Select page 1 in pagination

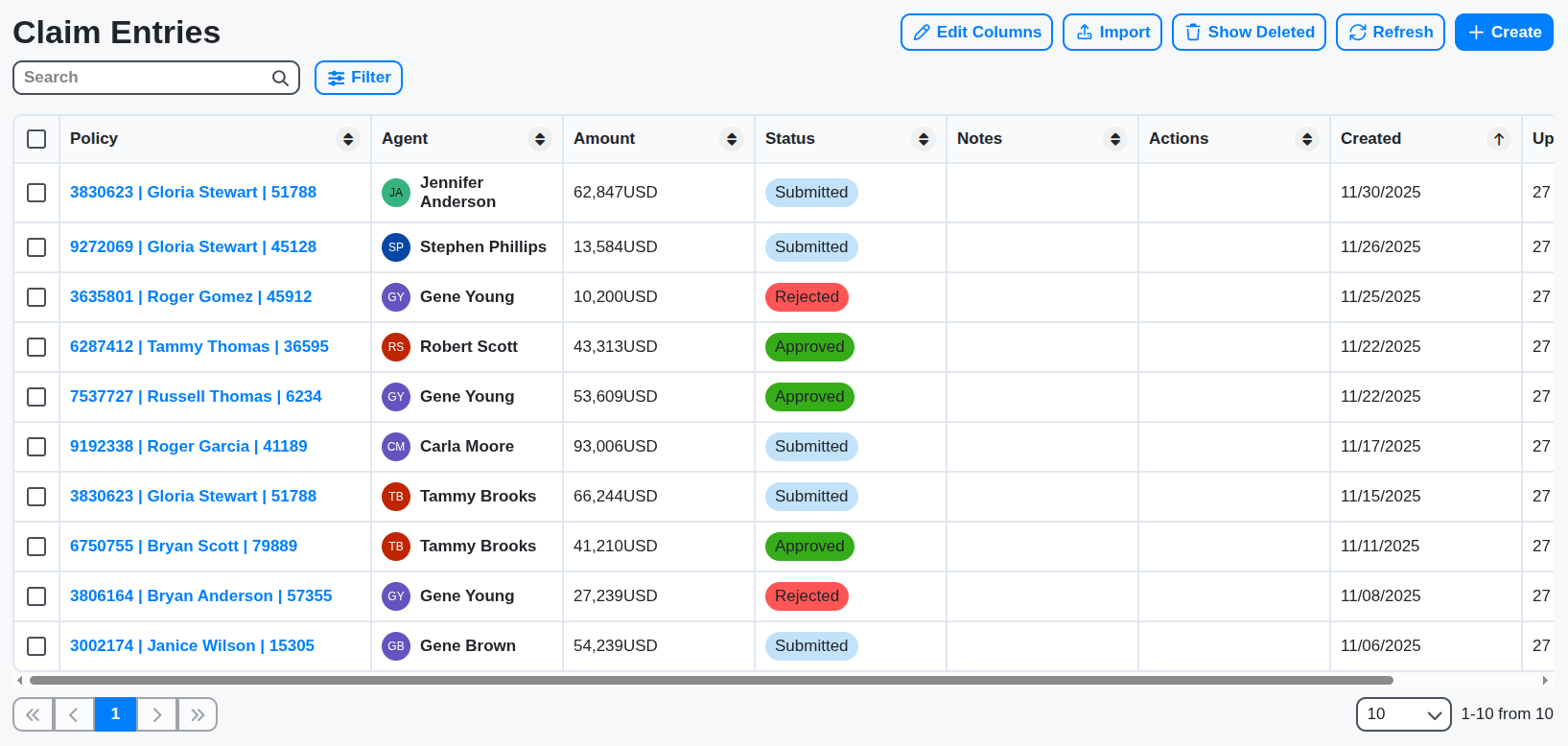pyautogui.click(x=115, y=714)
